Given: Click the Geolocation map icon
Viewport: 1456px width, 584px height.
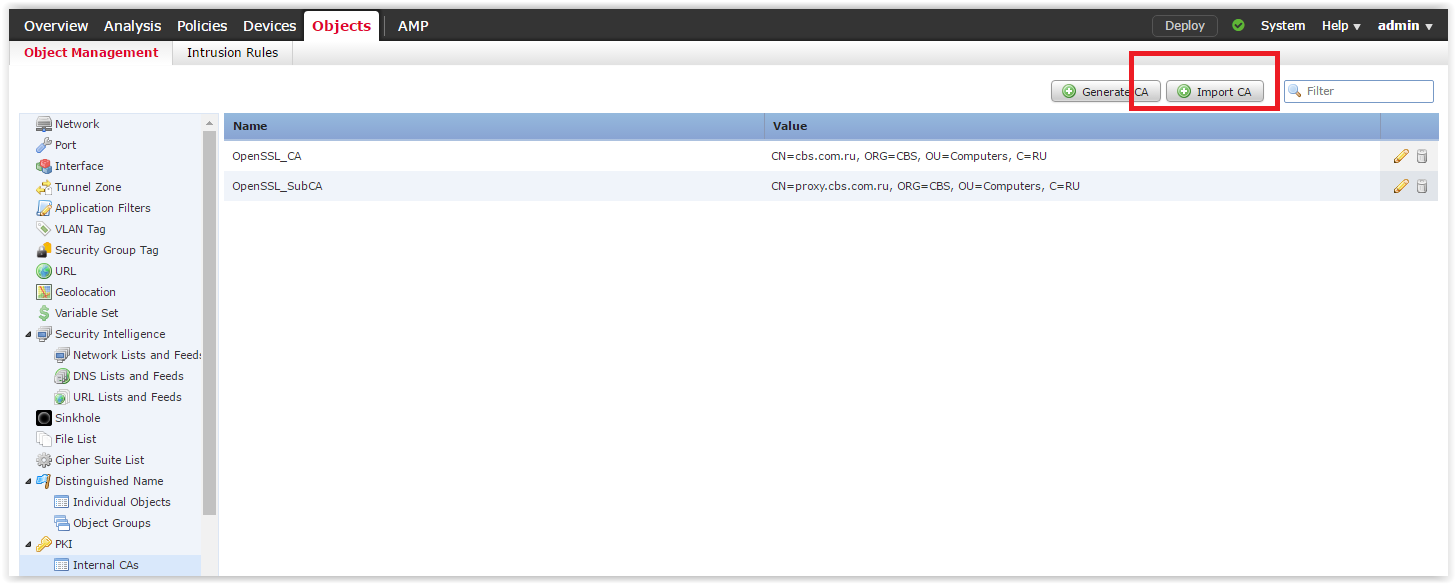Looking at the screenshot, I should tap(44, 292).
